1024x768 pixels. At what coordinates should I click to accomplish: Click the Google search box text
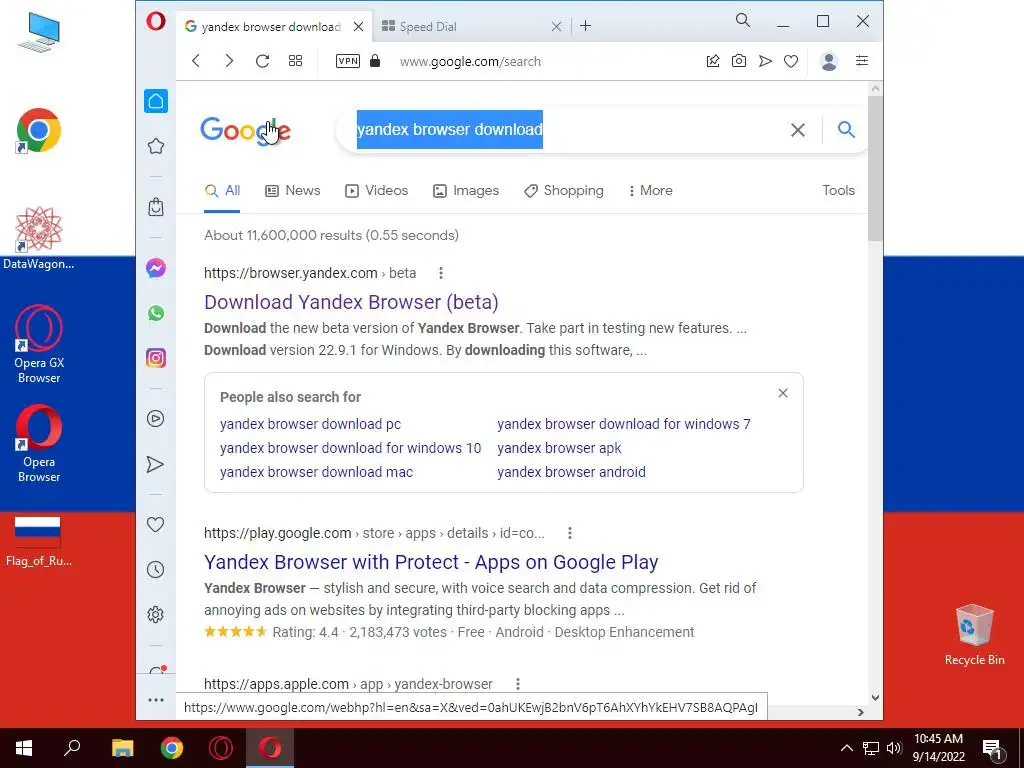449,129
